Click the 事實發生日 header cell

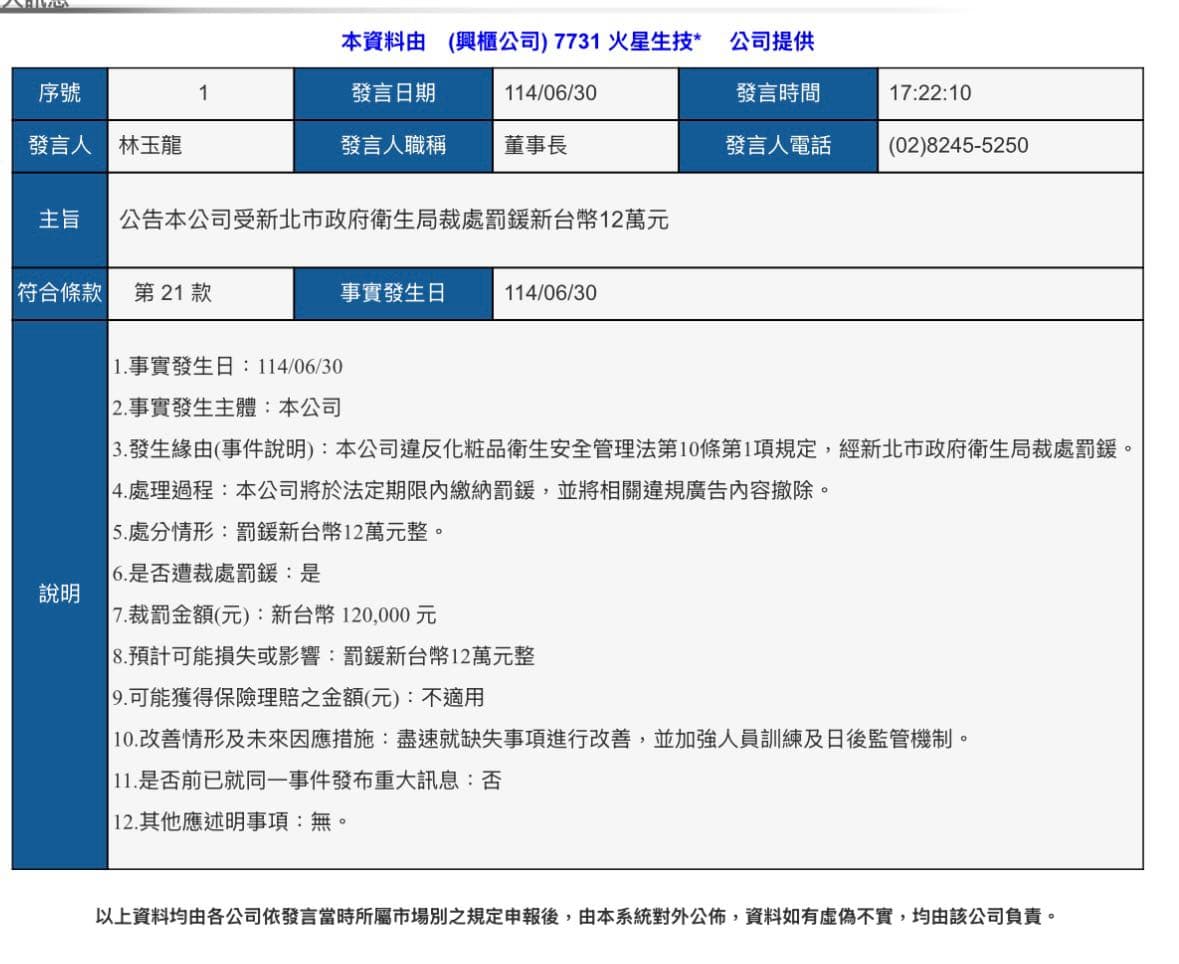[x=393, y=293]
